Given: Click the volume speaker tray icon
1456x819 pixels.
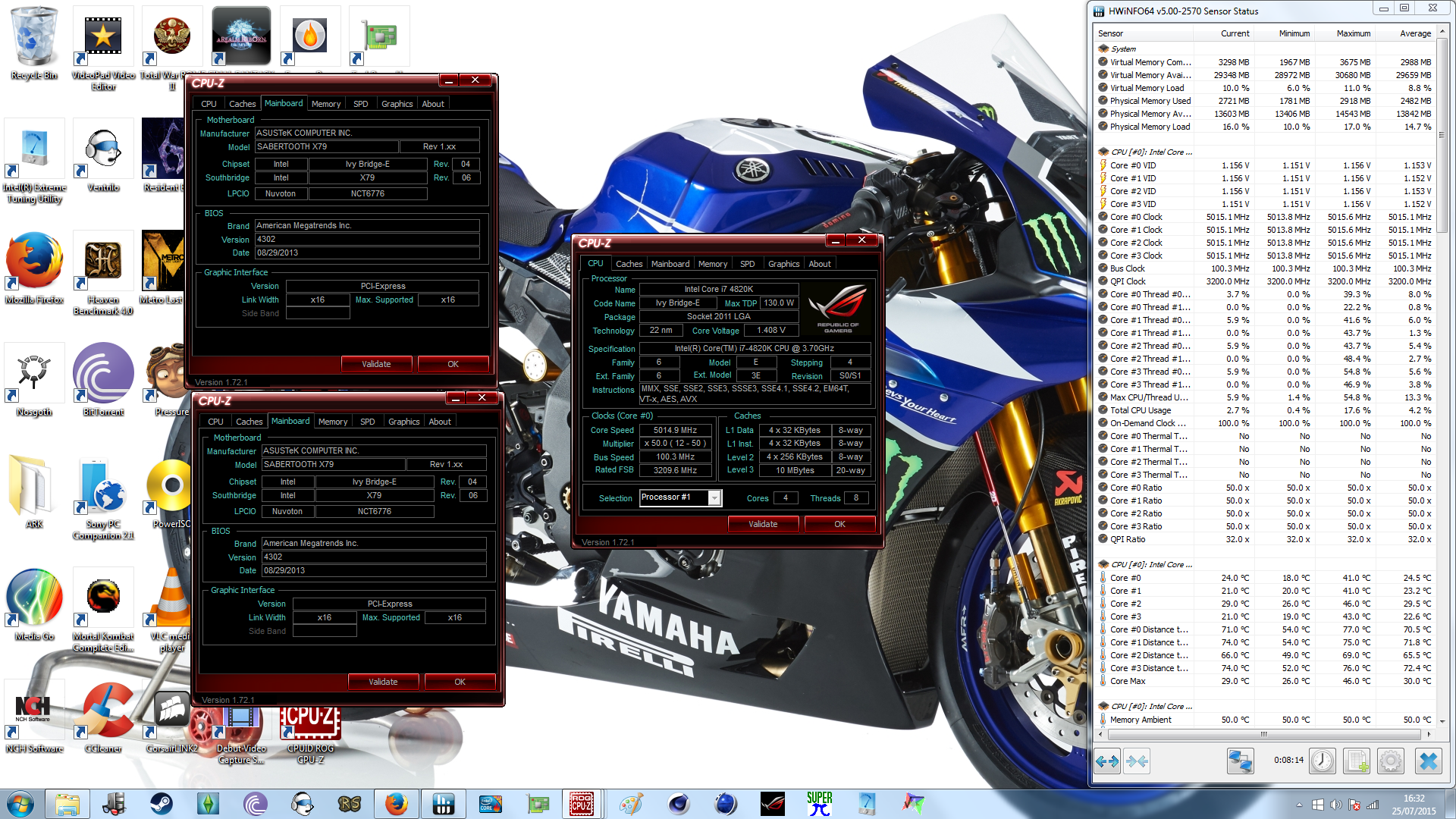Looking at the screenshot, I should point(1335,805).
